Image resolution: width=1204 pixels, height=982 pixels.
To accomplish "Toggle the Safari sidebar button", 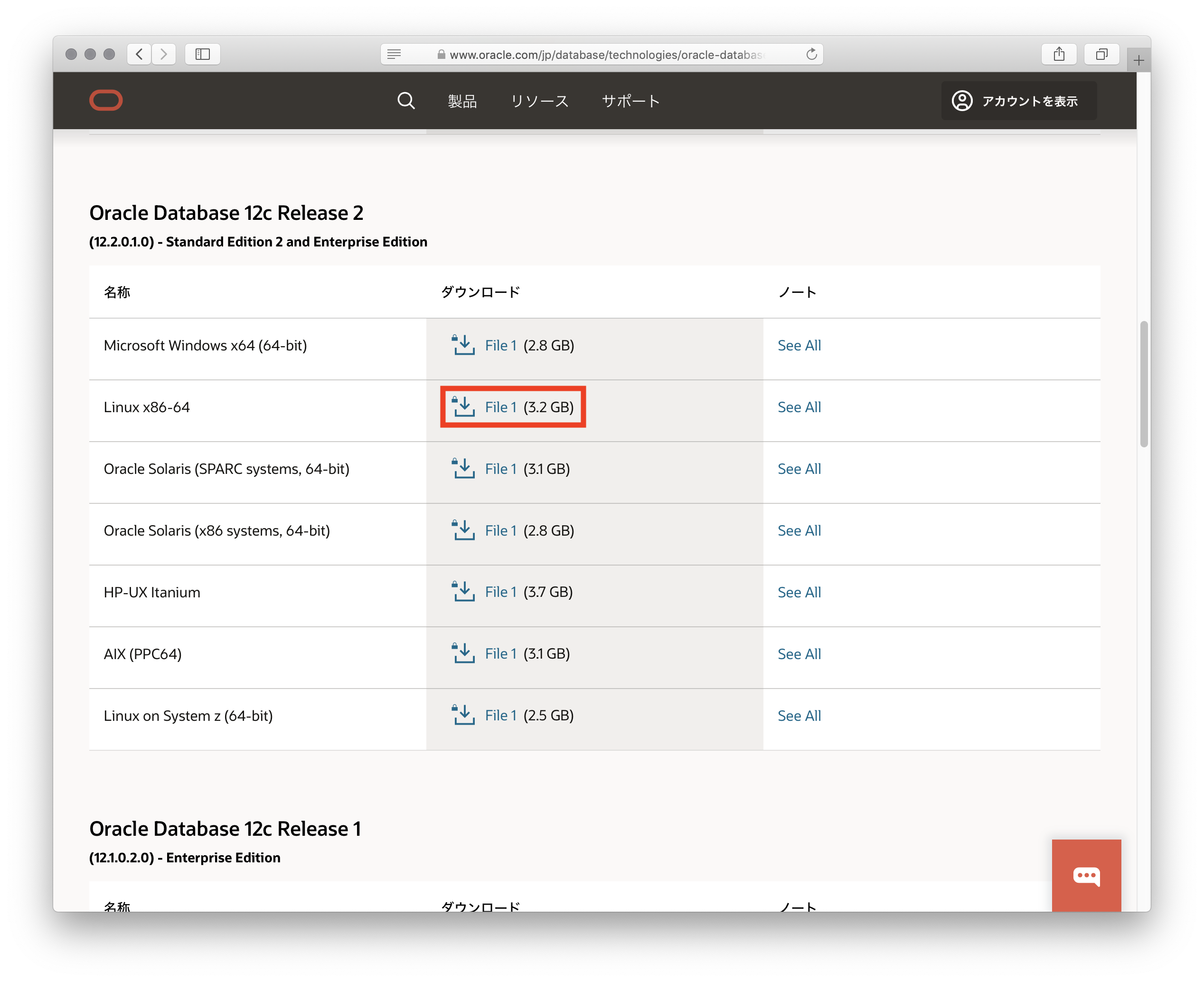I will click(x=202, y=54).
